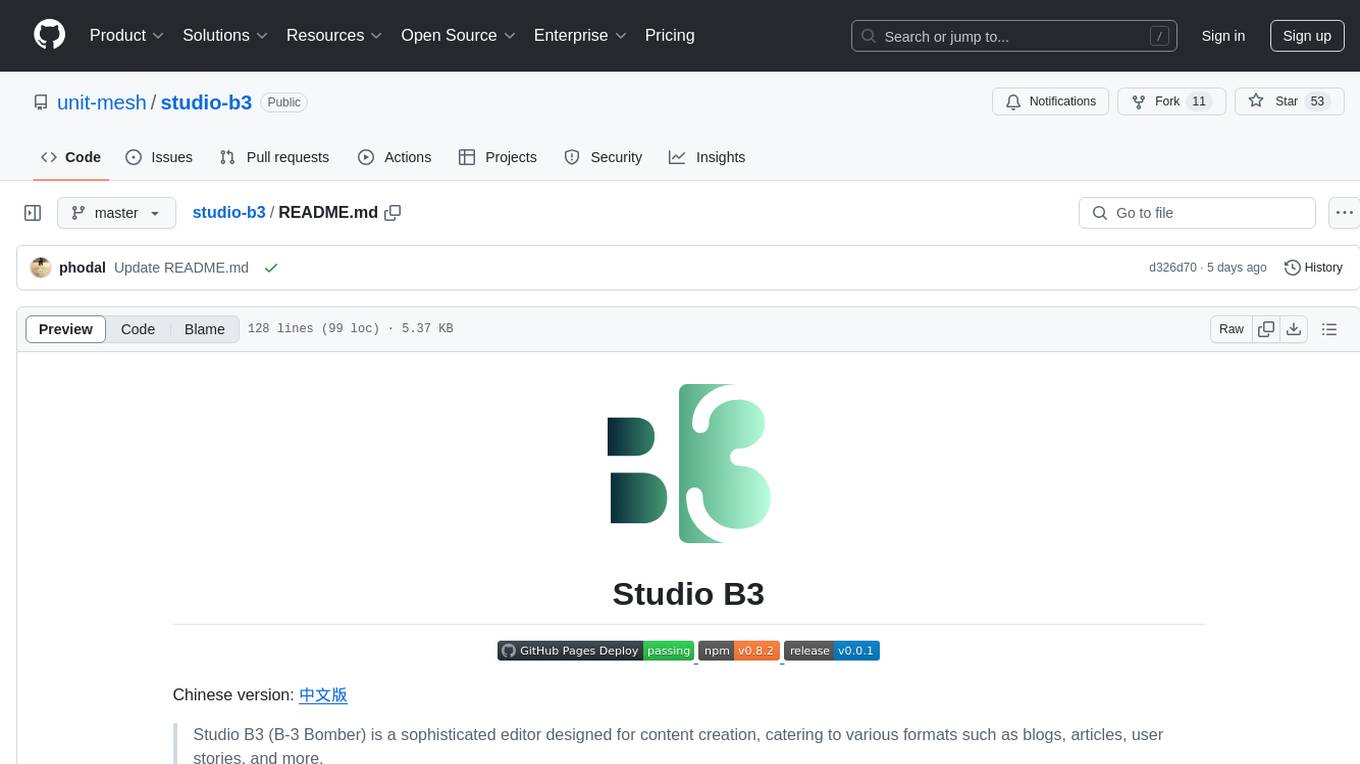Click the Sign up button
Screen dimensions: 1360x764
(x=1307, y=36)
